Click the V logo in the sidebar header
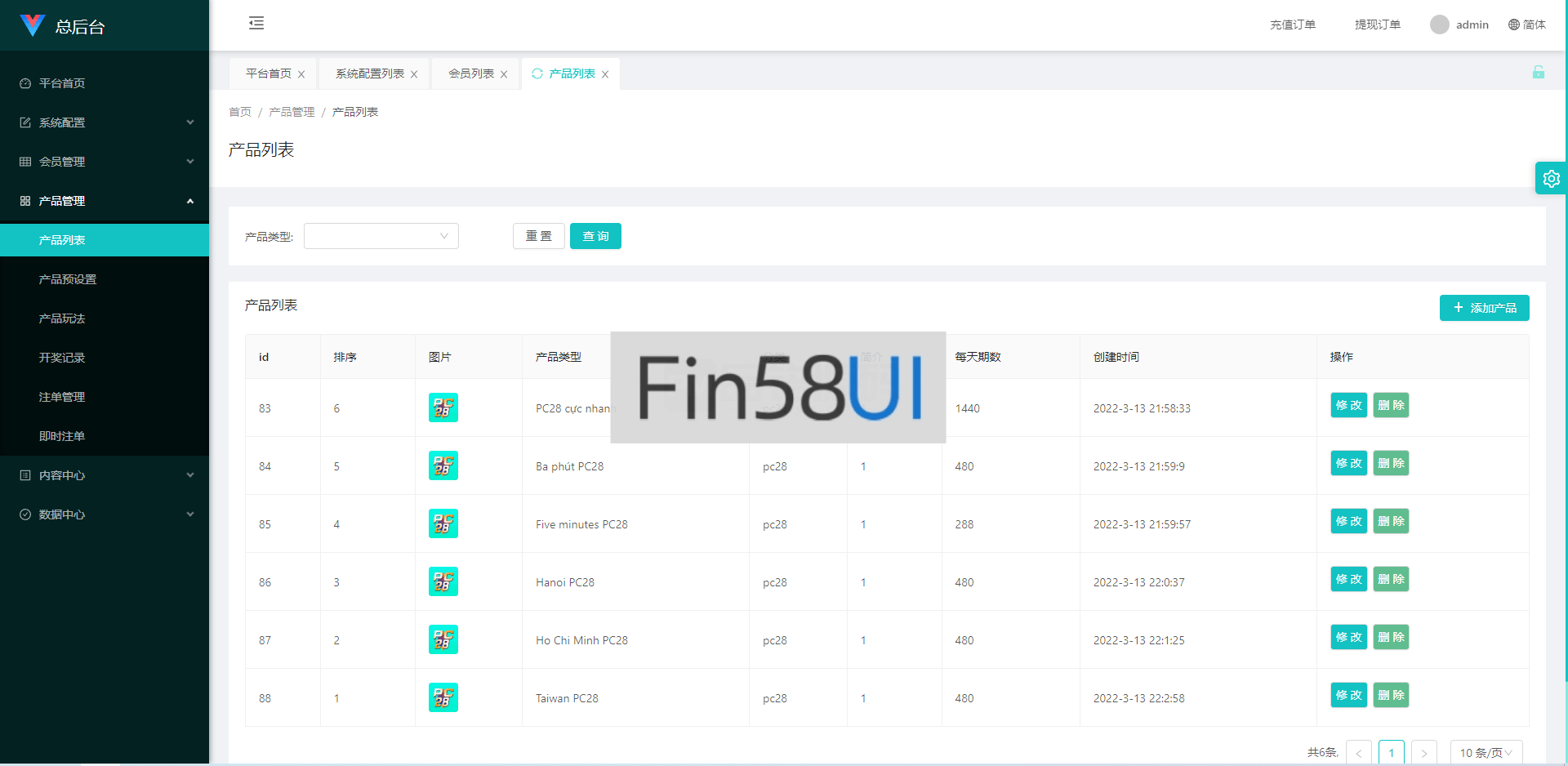This screenshot has width=1568, height=766. pyautogui.click(x=32, y=25)
